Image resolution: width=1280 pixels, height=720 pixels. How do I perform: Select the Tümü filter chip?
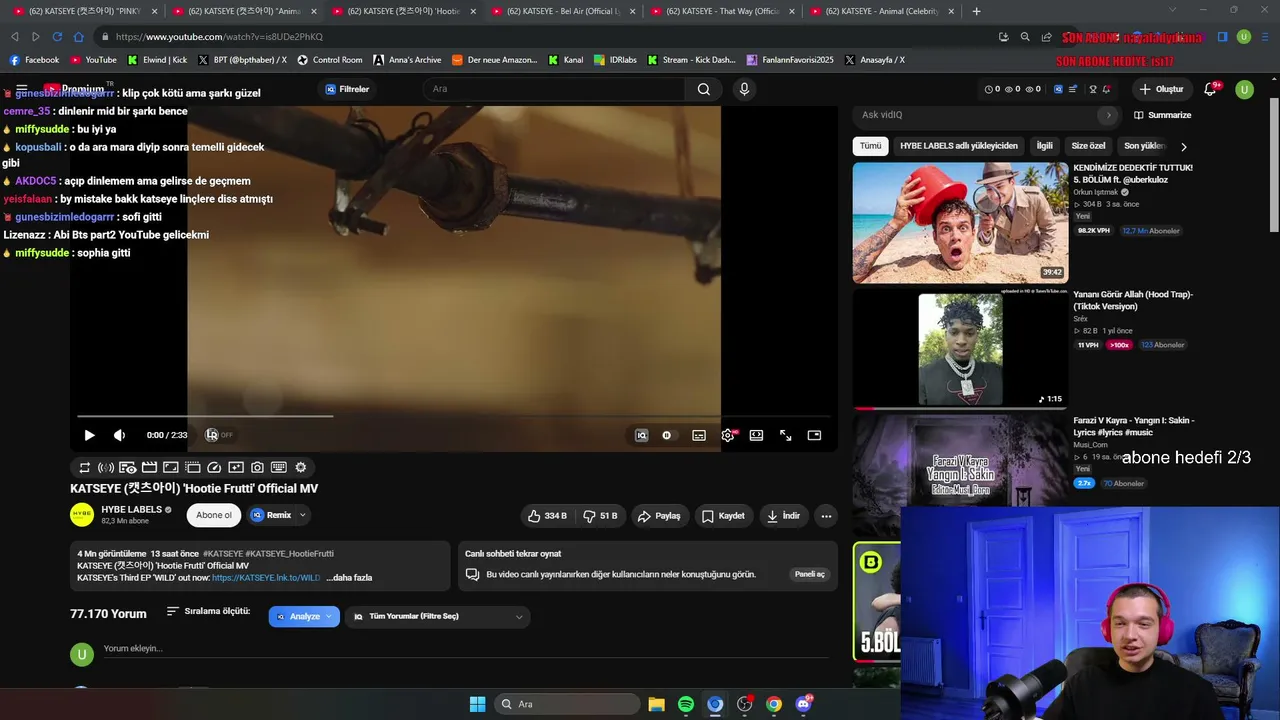tap(871, 146)
